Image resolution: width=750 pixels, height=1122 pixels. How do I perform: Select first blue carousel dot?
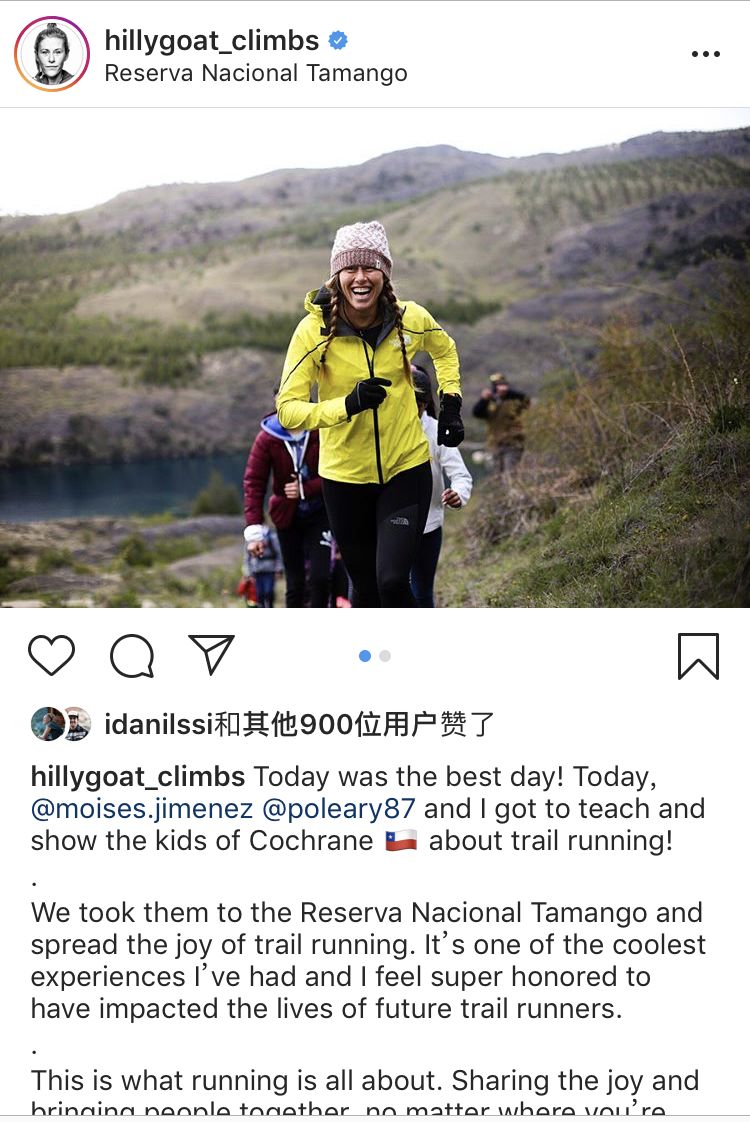(365, 656)
